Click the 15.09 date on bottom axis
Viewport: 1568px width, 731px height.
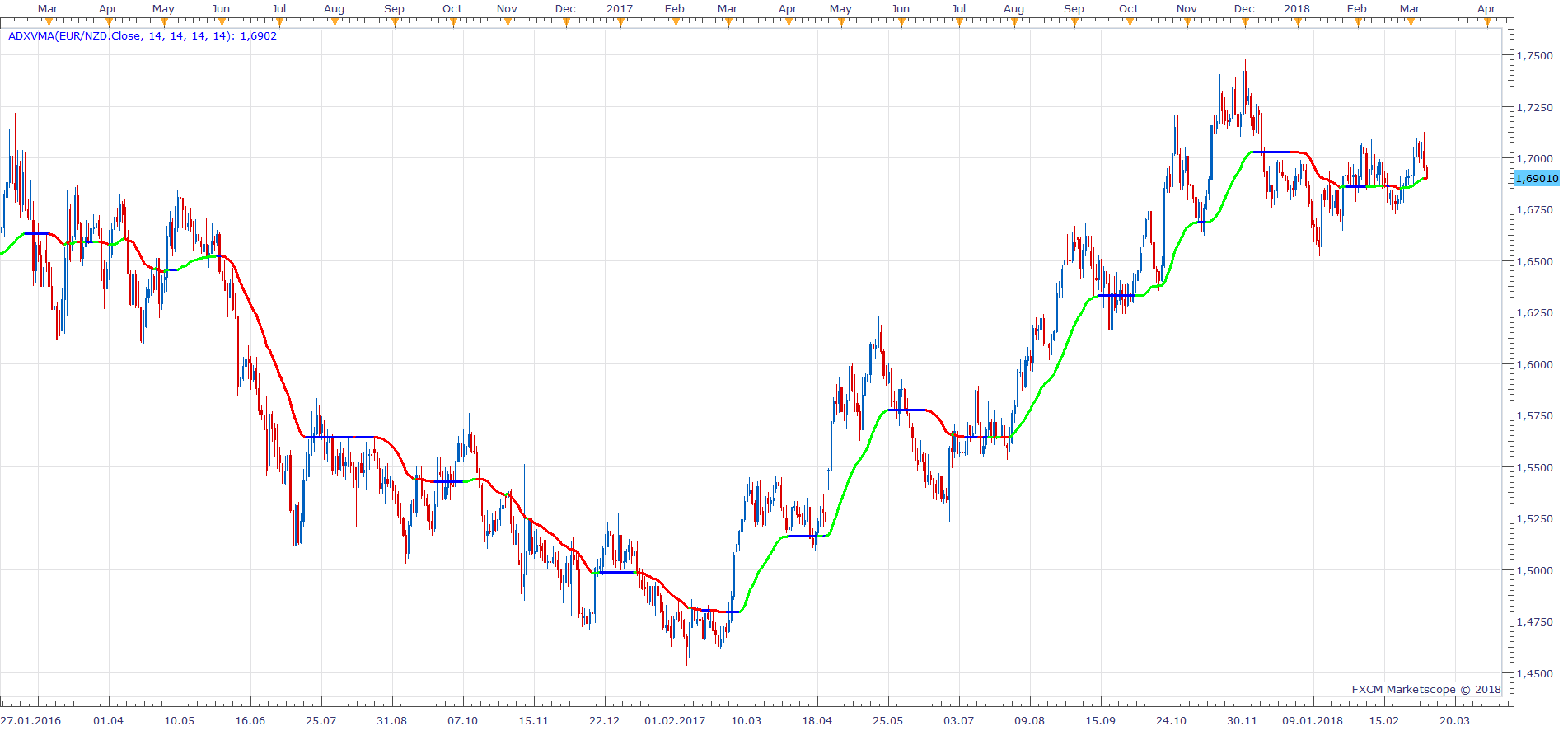[x=1100, y=720]
